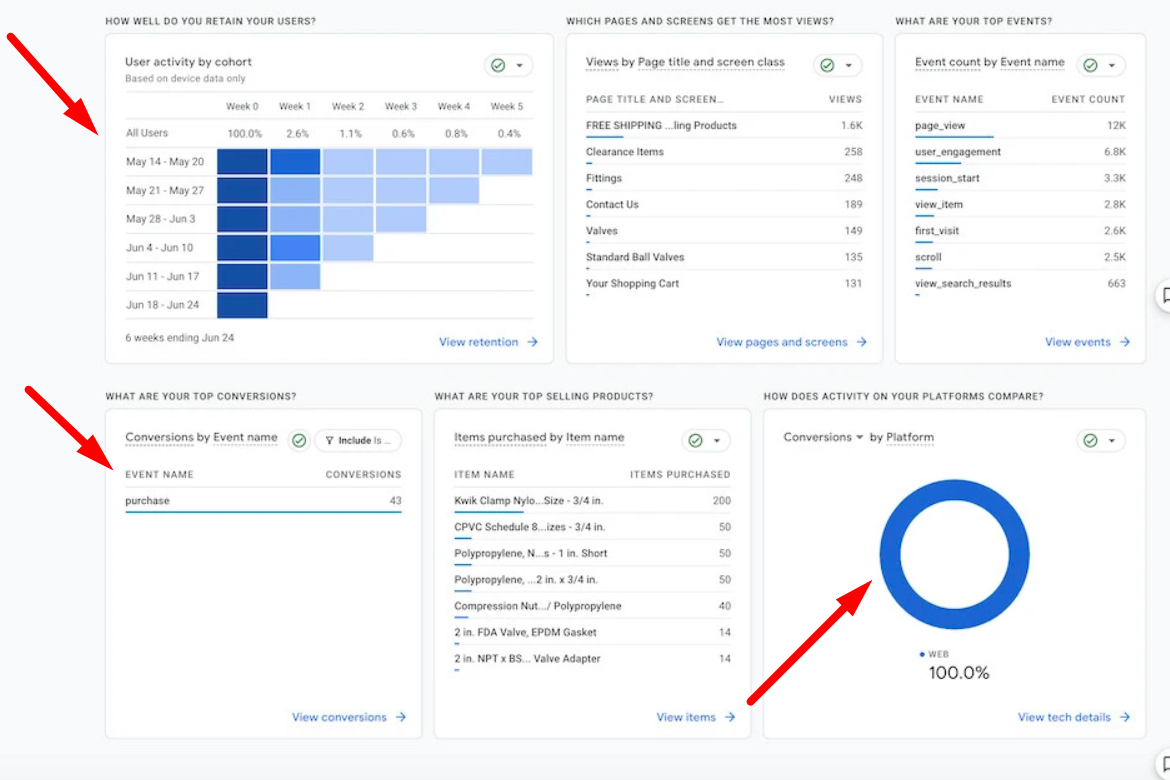This screenshot has width=1170, height=780.
Task: Click green check icon on Views by Page card
Action: [x=826, y=66]
